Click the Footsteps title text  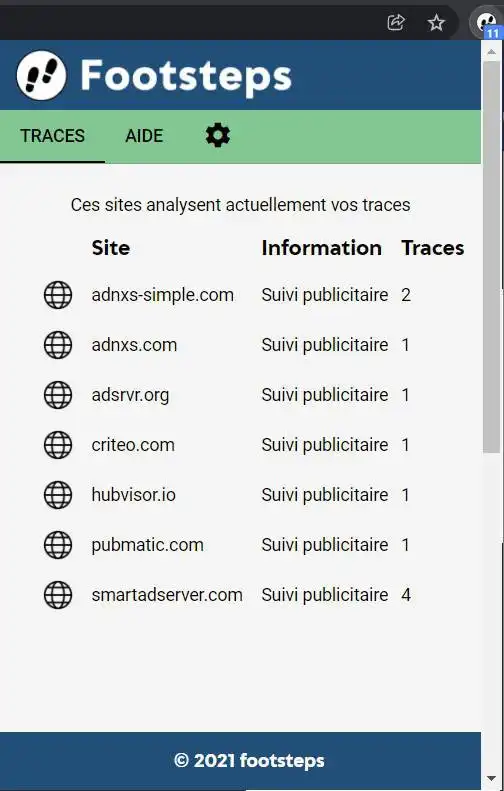(x=186, y=76)
